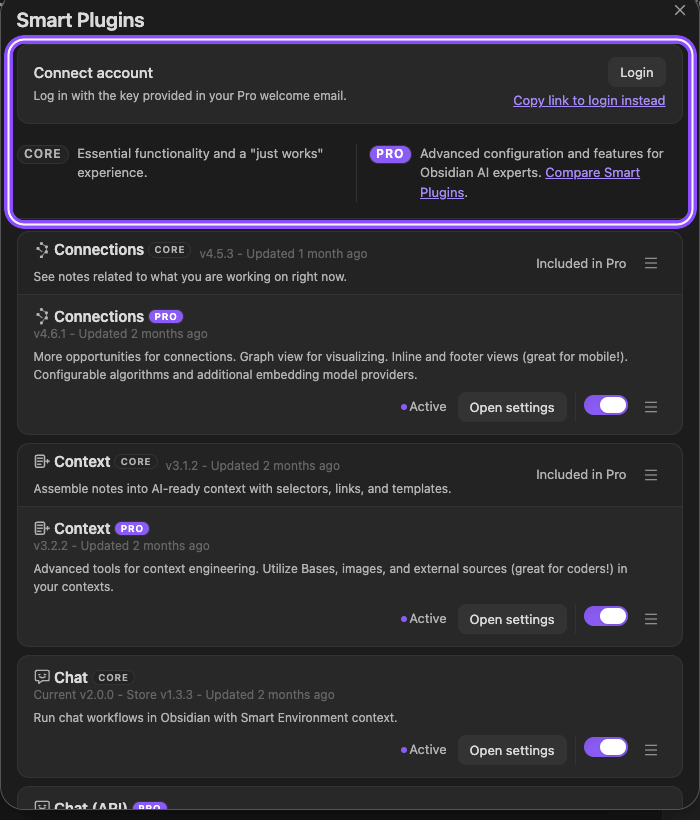Click the CORE badge beside Context
700x820 pixels.
(136, 462)
